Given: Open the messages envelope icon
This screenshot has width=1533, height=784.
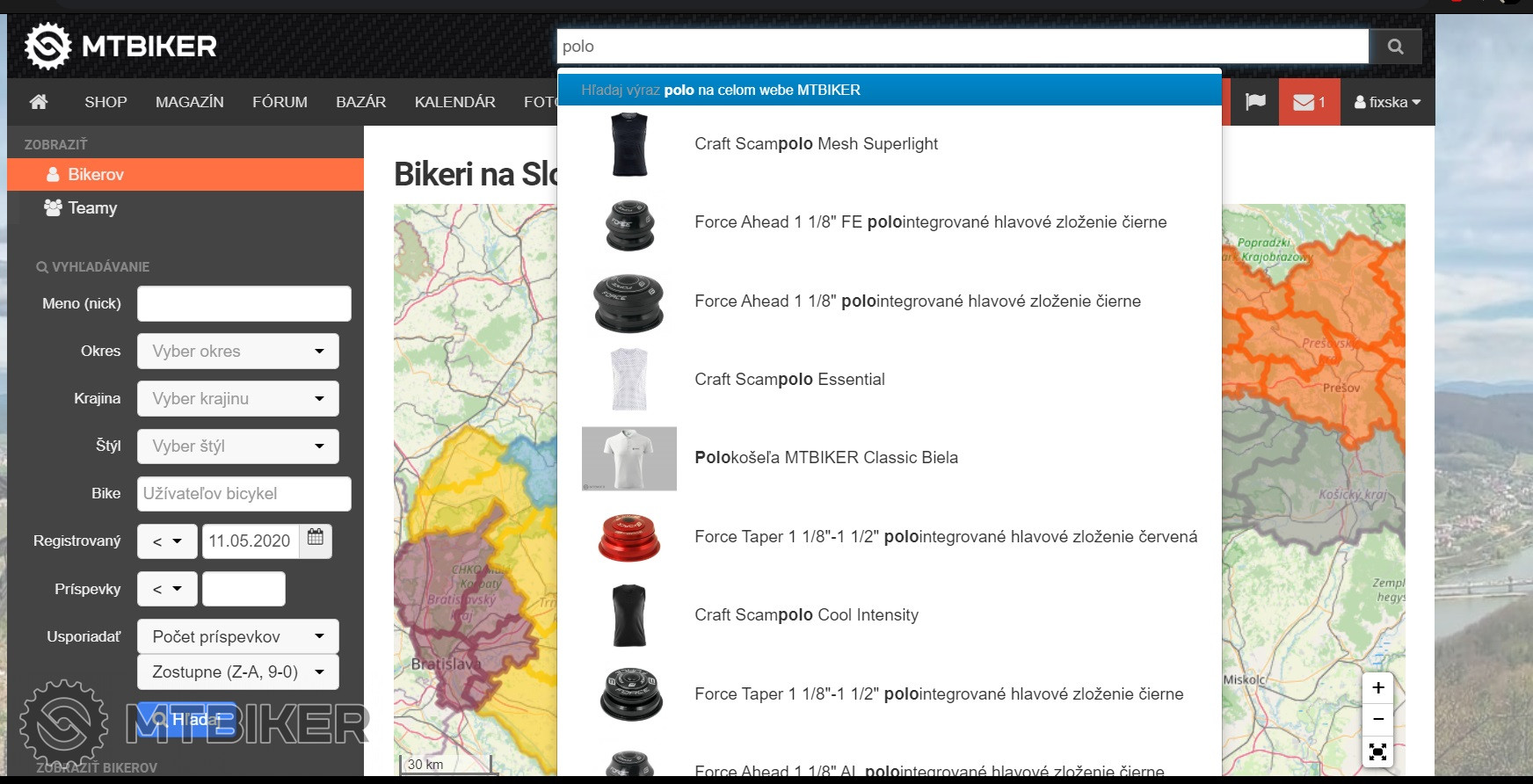Looking at the screenshot, I should coord(1309,102).
